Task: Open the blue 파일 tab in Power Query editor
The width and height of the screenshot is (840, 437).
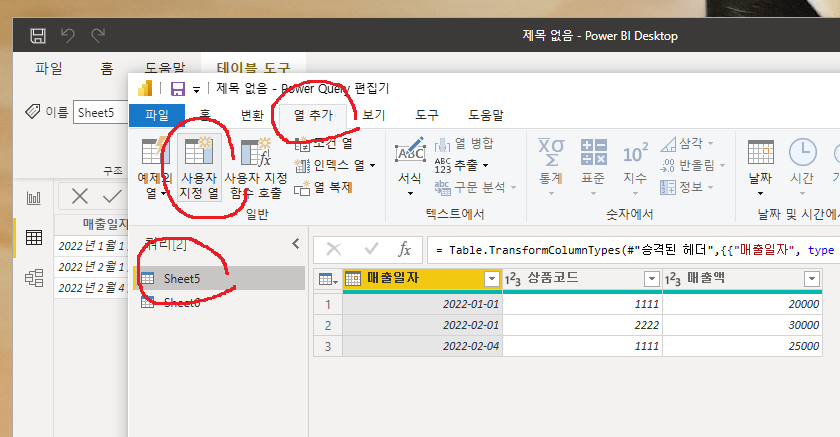Action: point(157,115)
